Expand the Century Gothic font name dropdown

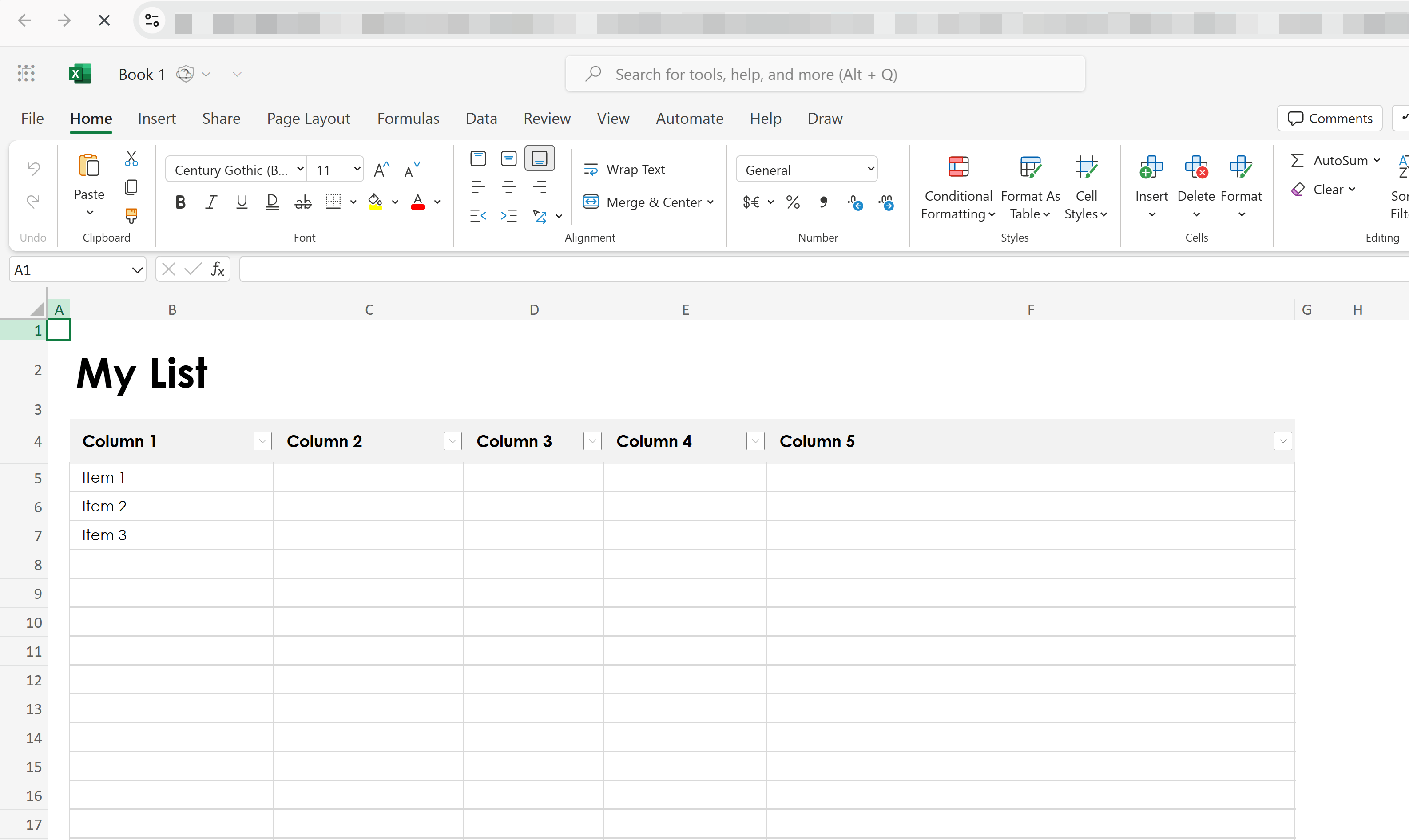point(300,169)
